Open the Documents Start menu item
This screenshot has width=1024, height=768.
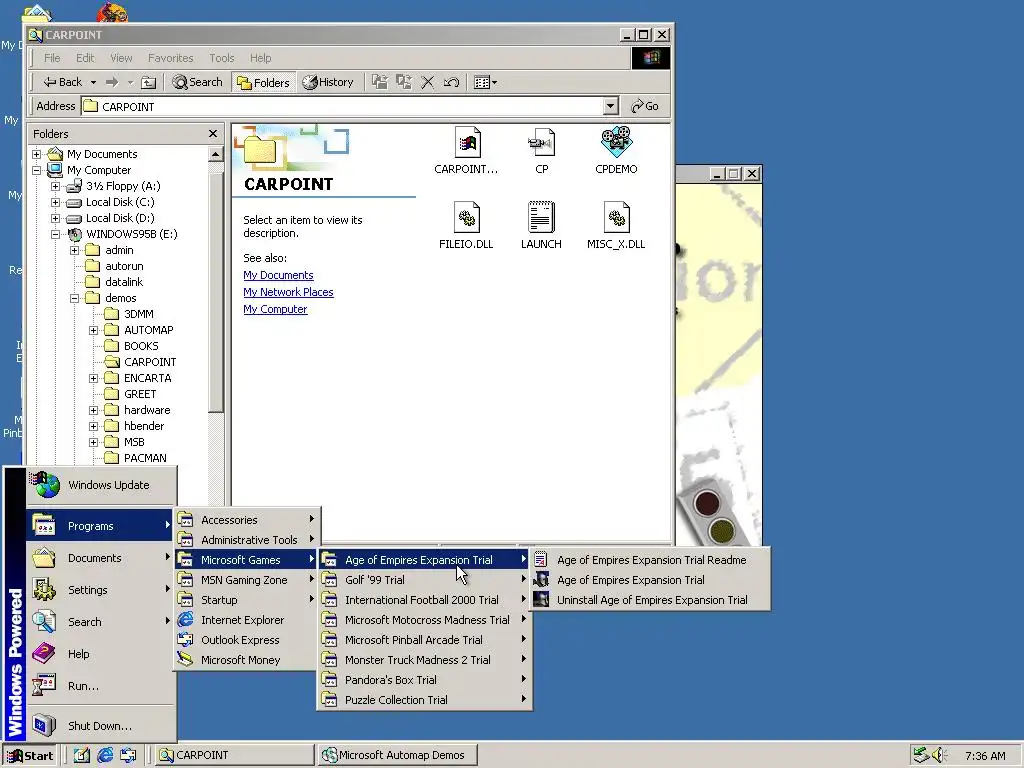(101, 558)
